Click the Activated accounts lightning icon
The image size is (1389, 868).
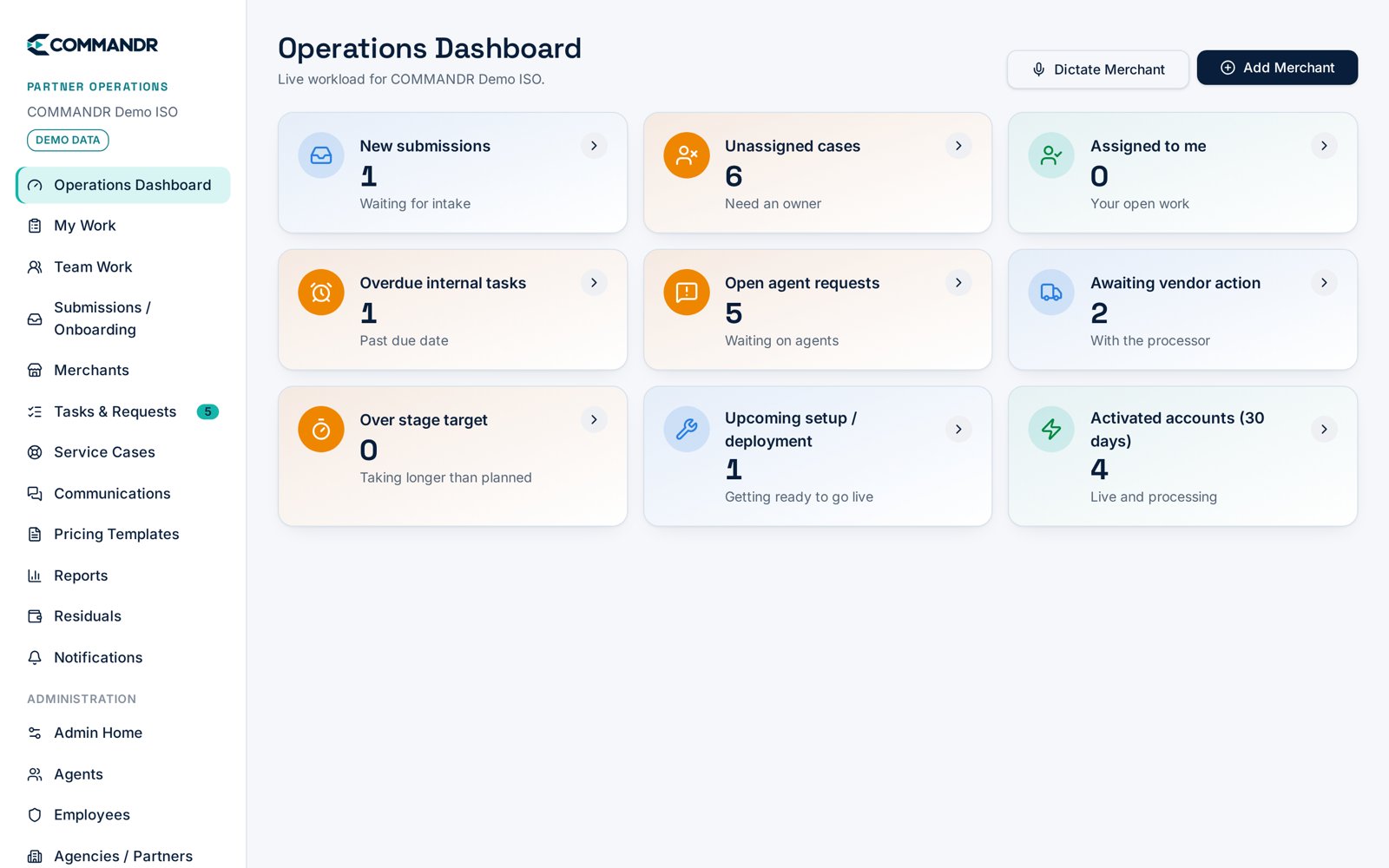(1051, 430)
